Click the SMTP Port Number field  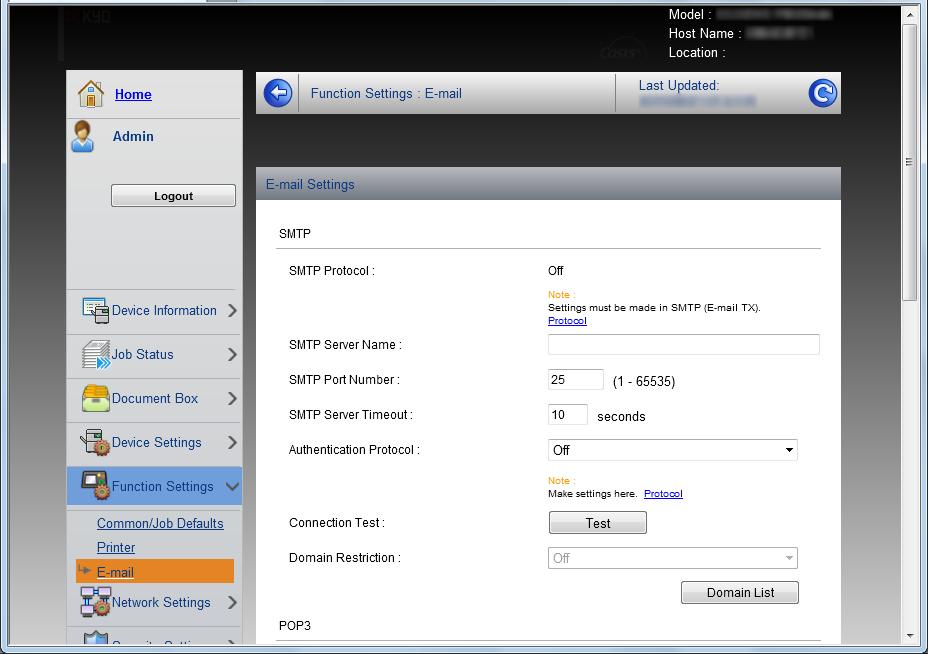(576, 379)
